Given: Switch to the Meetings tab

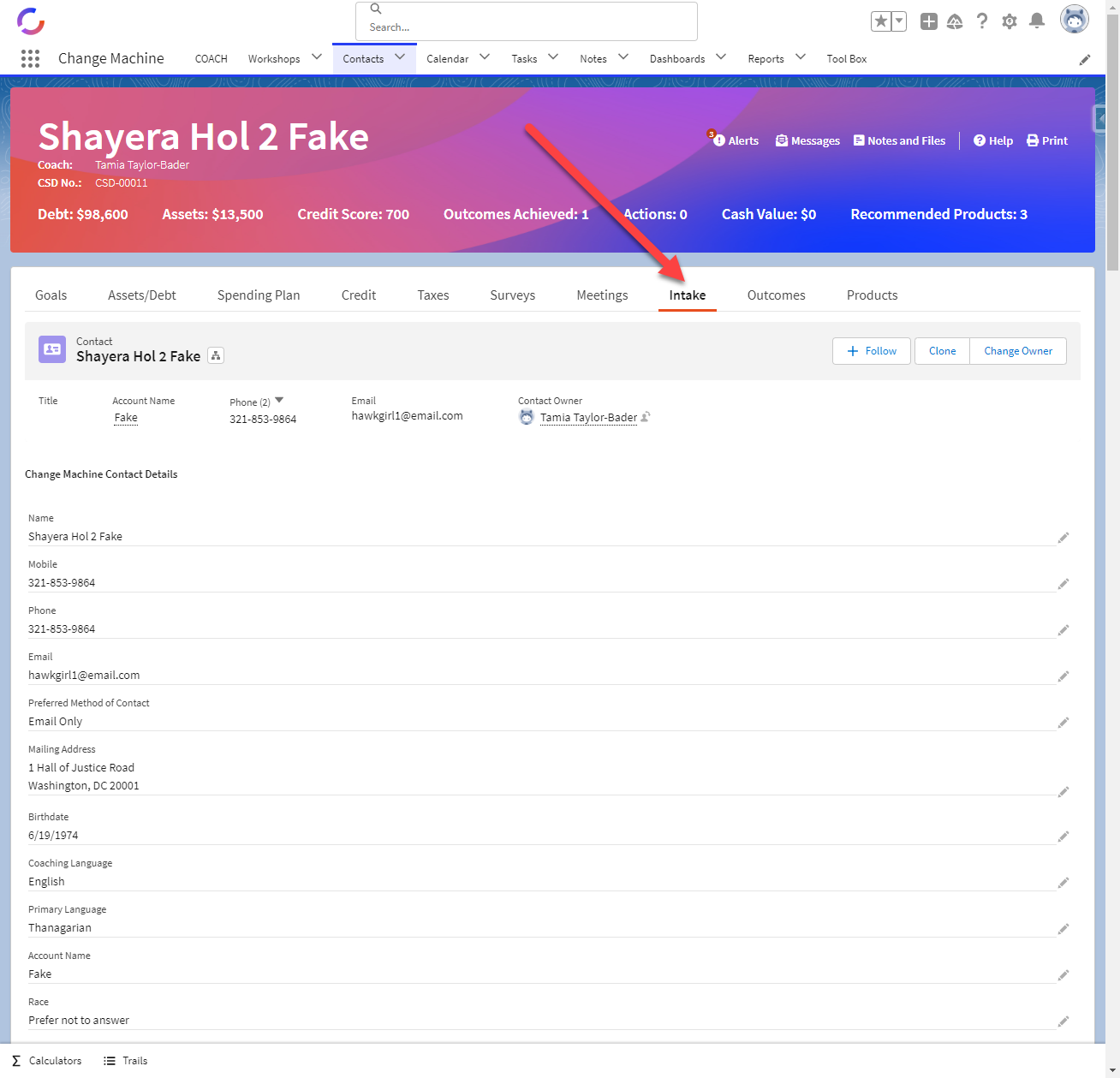Looking at the screenshot, I should pyautogui.click(x=603, y=295).
